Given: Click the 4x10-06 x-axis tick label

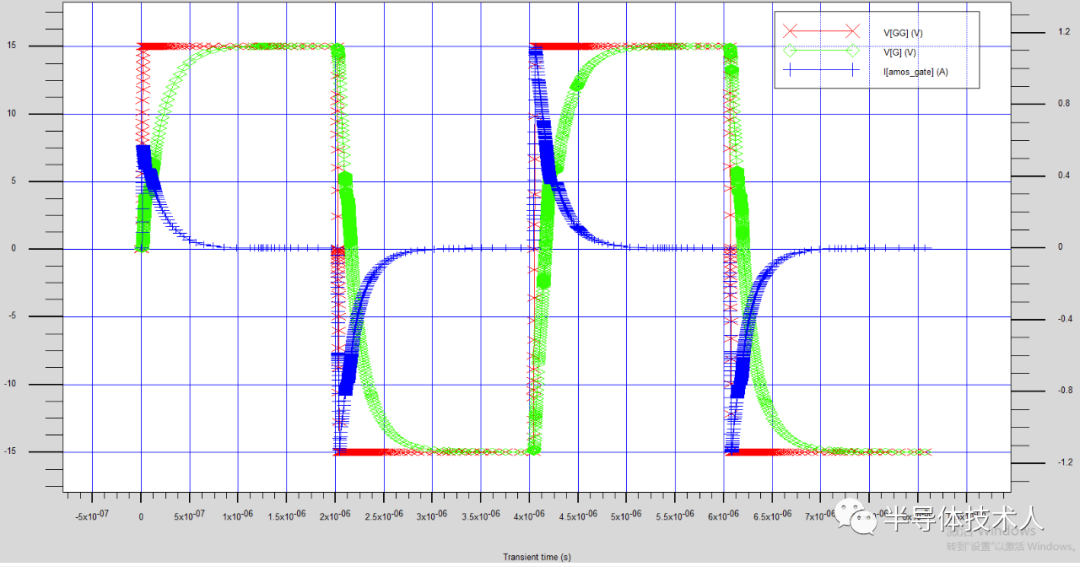Looking at the screenshot, I should point(529,515).
